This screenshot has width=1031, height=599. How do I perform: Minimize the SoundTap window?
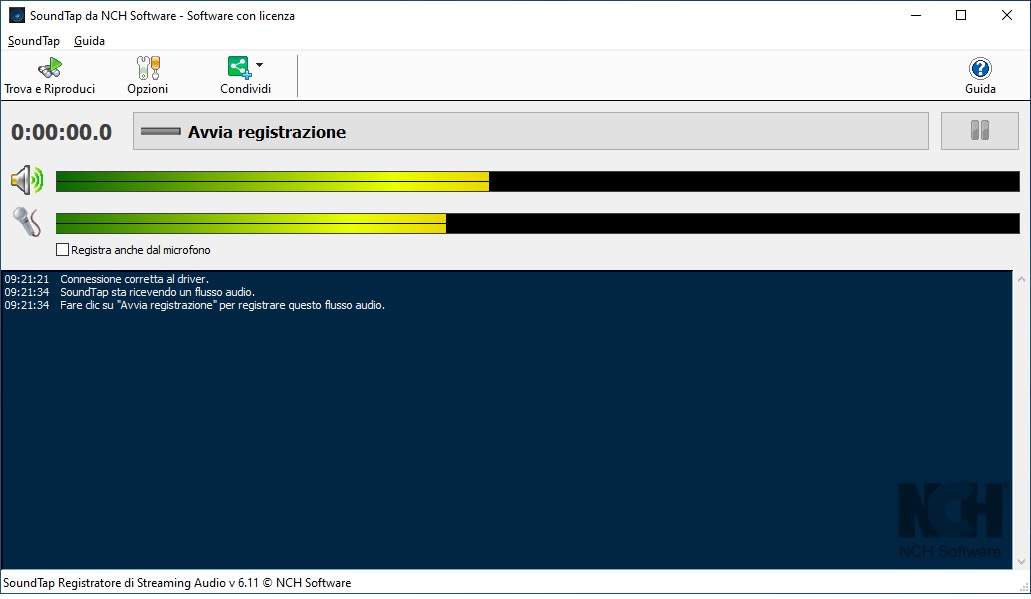click(x=916, y=15)
